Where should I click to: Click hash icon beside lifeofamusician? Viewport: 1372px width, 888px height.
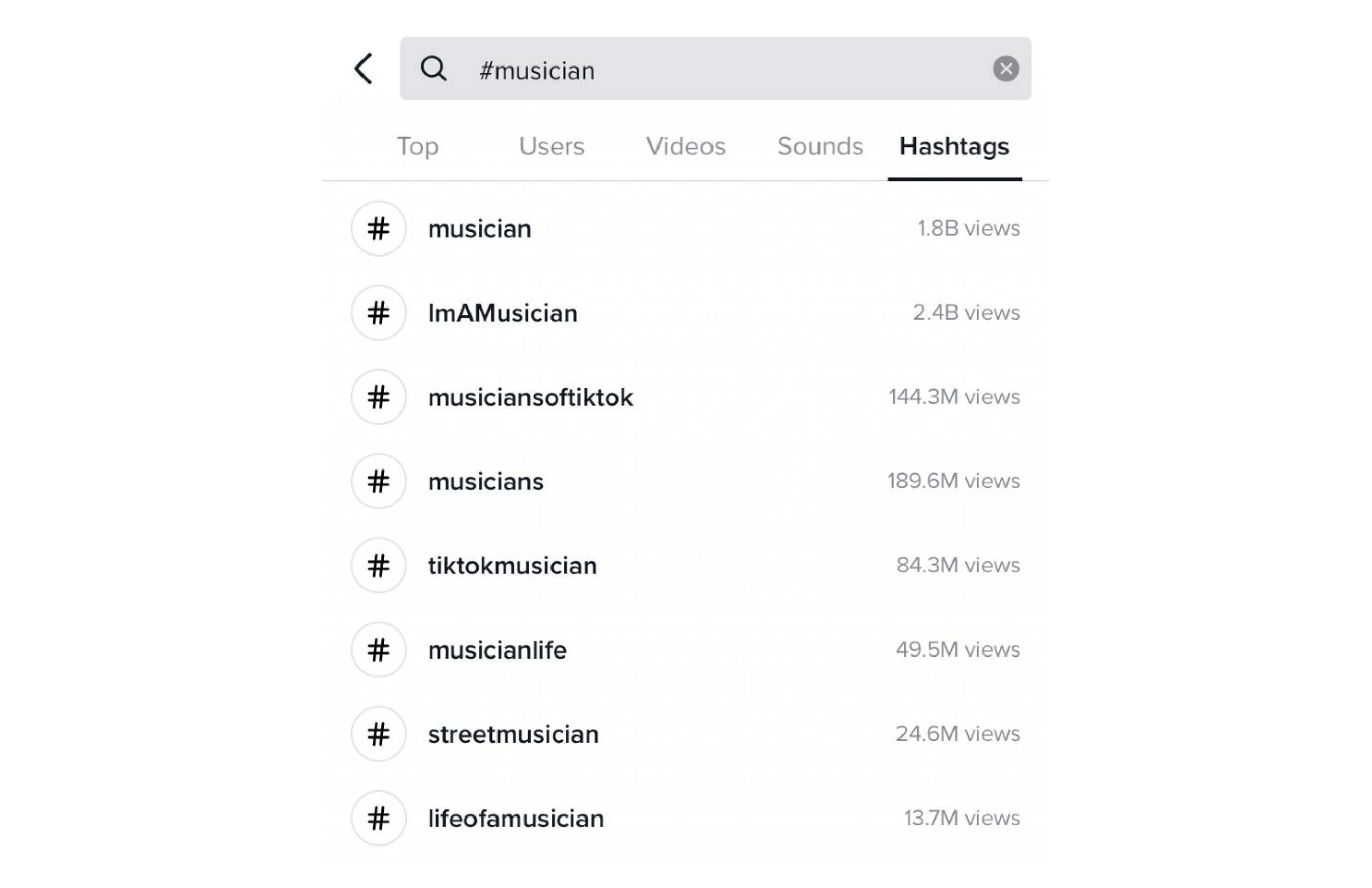[x=379, y=818]
